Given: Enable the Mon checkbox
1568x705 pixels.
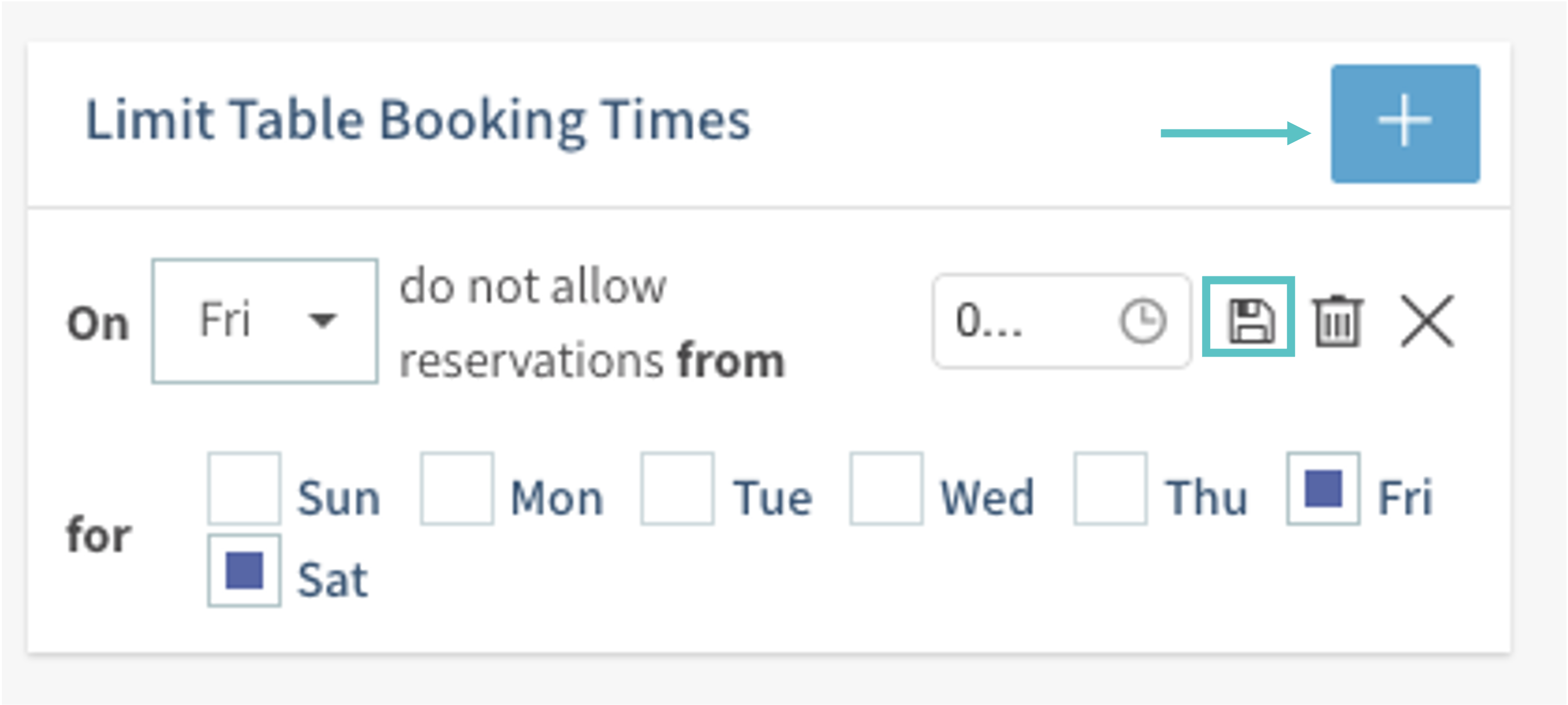Looking at the screenshot, I should [x=457, y=488].
